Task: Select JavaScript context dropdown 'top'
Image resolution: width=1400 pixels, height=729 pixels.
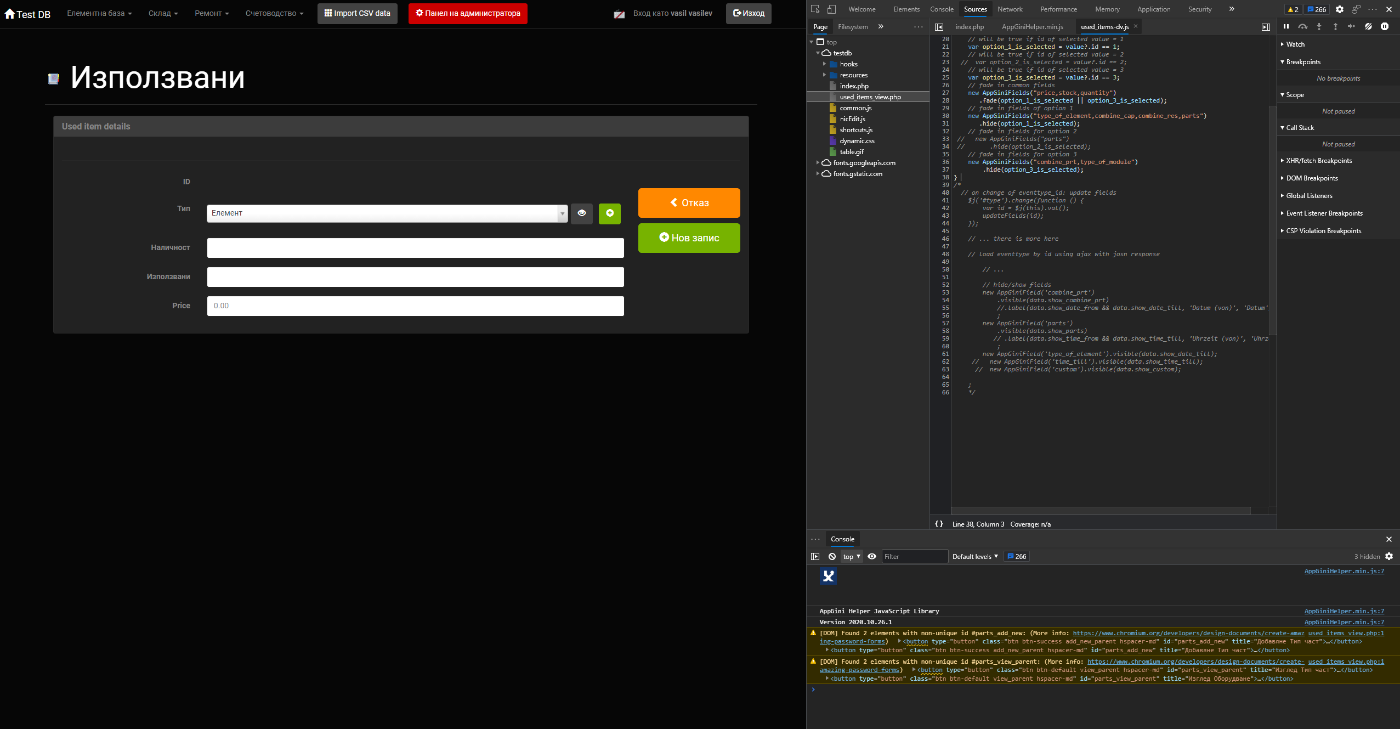Action: tap(851, 556)
